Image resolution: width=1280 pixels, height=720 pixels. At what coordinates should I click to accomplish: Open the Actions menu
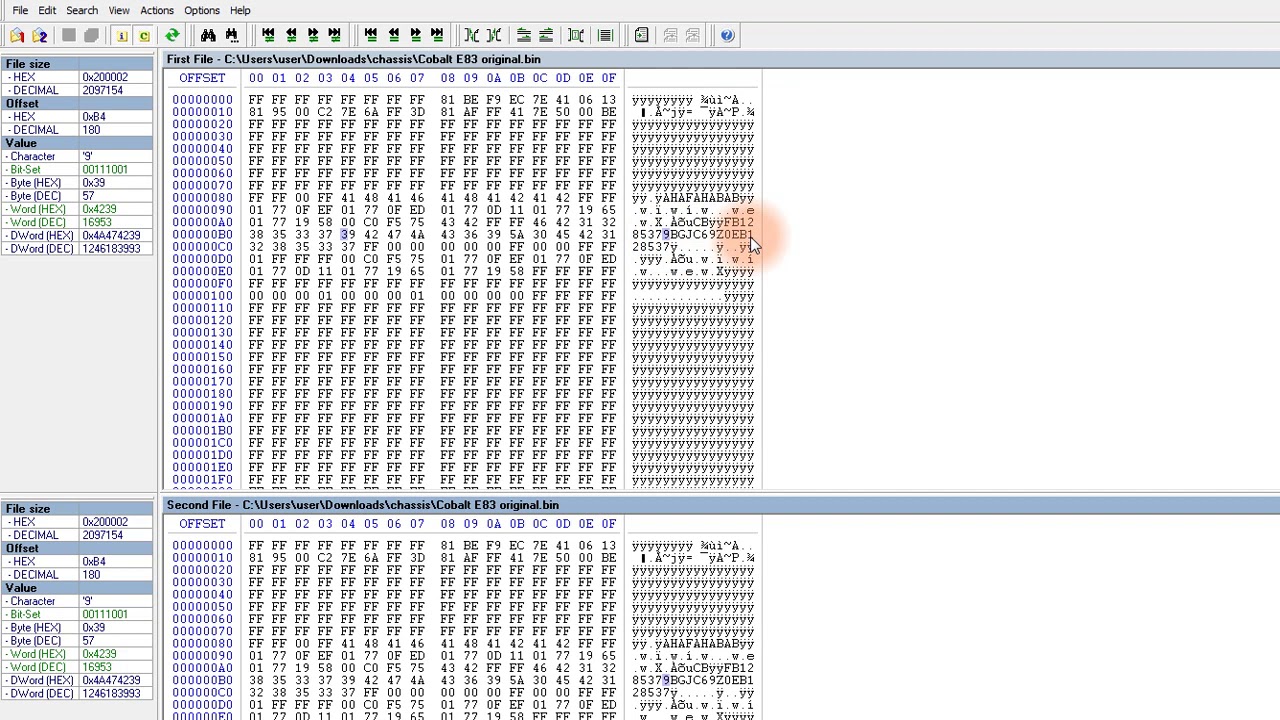157,10
